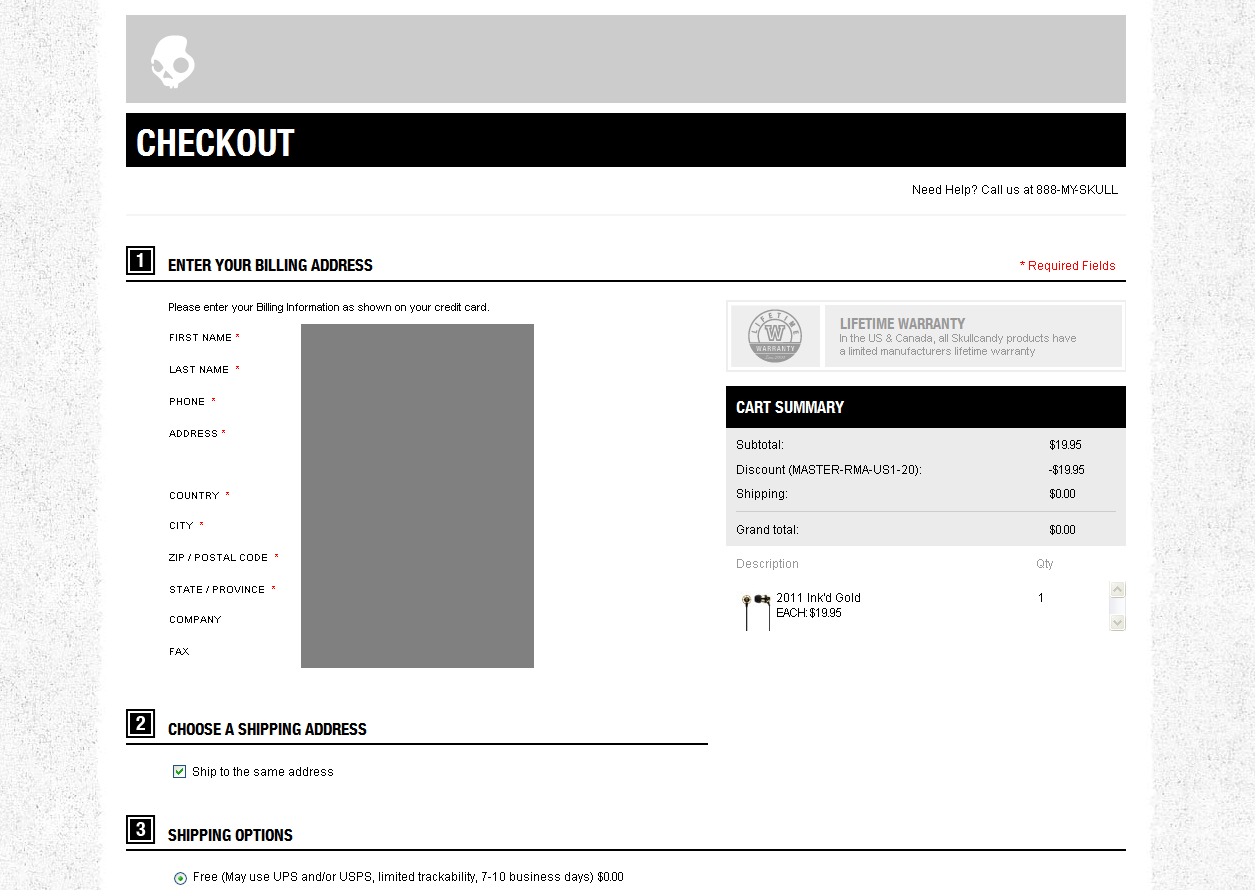Click the CHECKOUT header bar

coord(626,140)
